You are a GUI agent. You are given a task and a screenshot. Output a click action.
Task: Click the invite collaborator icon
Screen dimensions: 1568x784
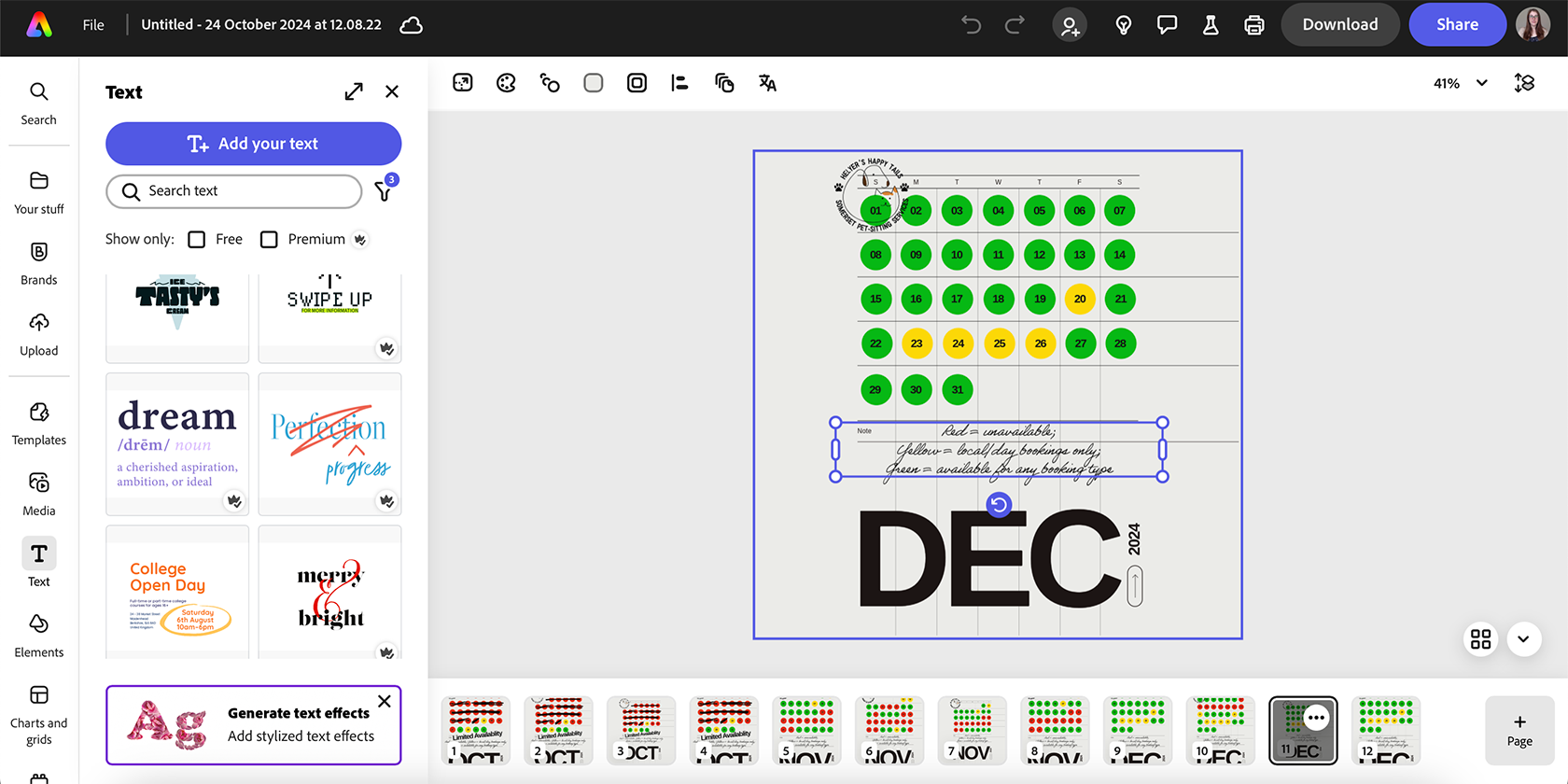pos(1070,25)
